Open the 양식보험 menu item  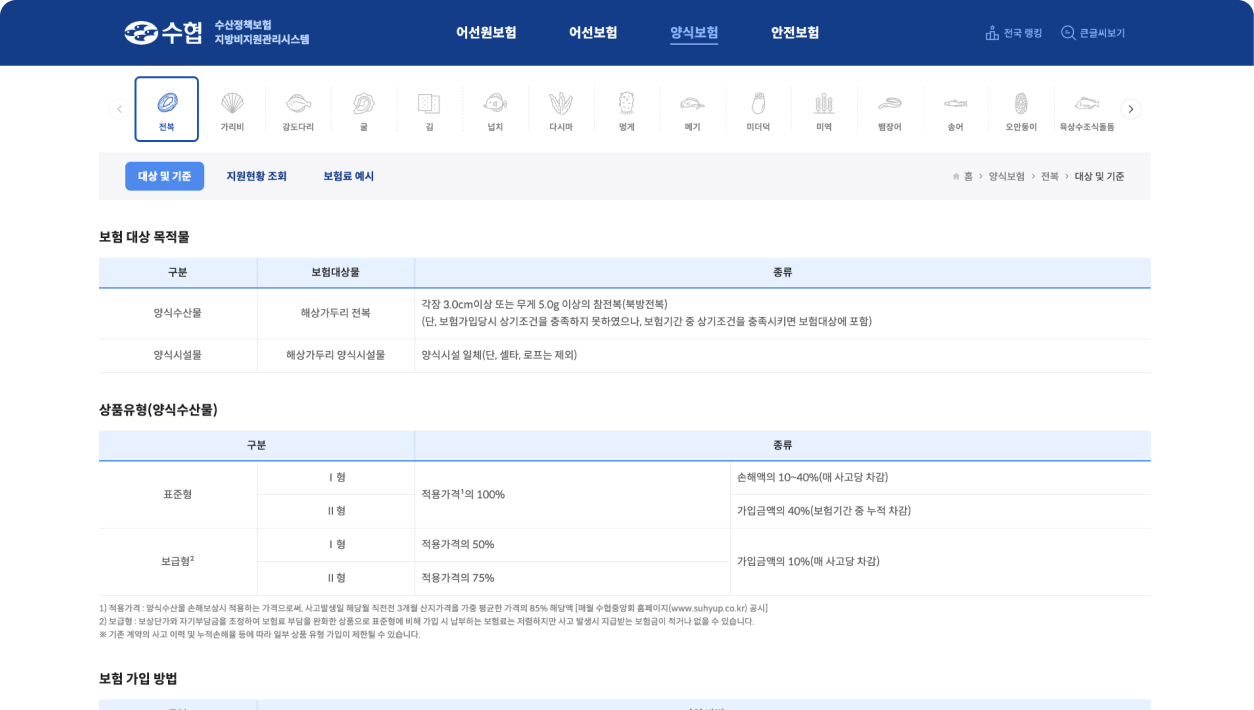pos(694,32)
